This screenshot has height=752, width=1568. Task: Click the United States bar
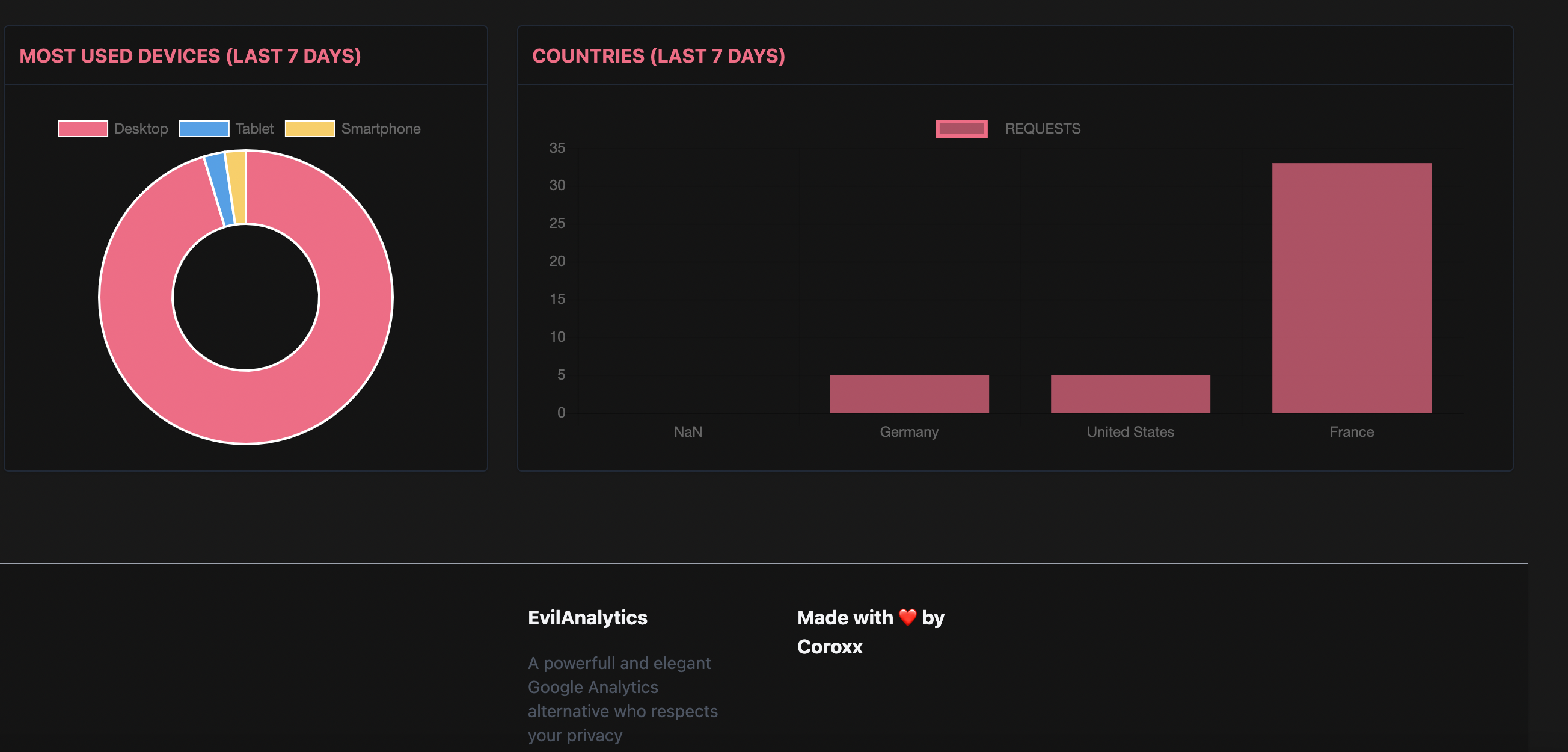click(1130, 393)
